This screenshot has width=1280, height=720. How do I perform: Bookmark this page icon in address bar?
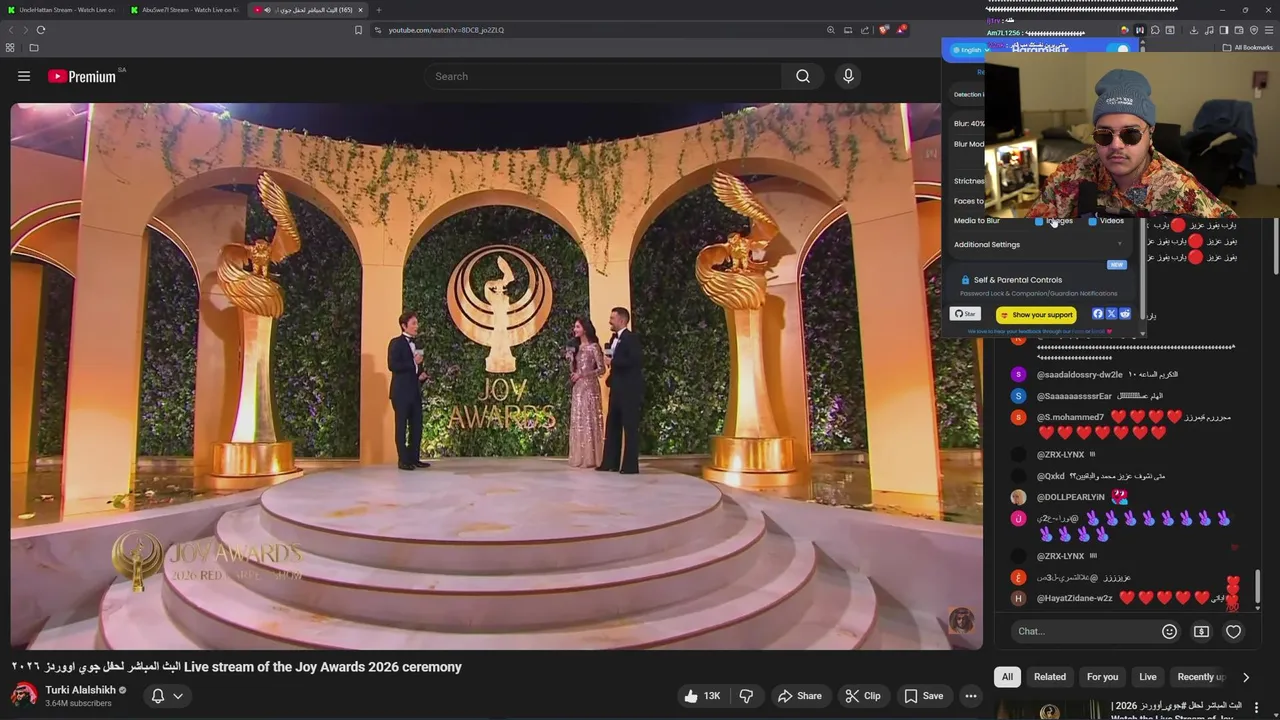pos(358,30)
